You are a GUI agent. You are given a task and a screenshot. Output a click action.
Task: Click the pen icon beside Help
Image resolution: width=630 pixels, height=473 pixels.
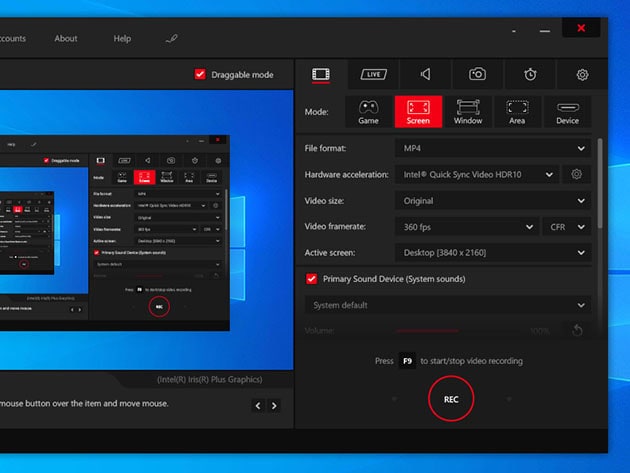[x=172, y=39]
